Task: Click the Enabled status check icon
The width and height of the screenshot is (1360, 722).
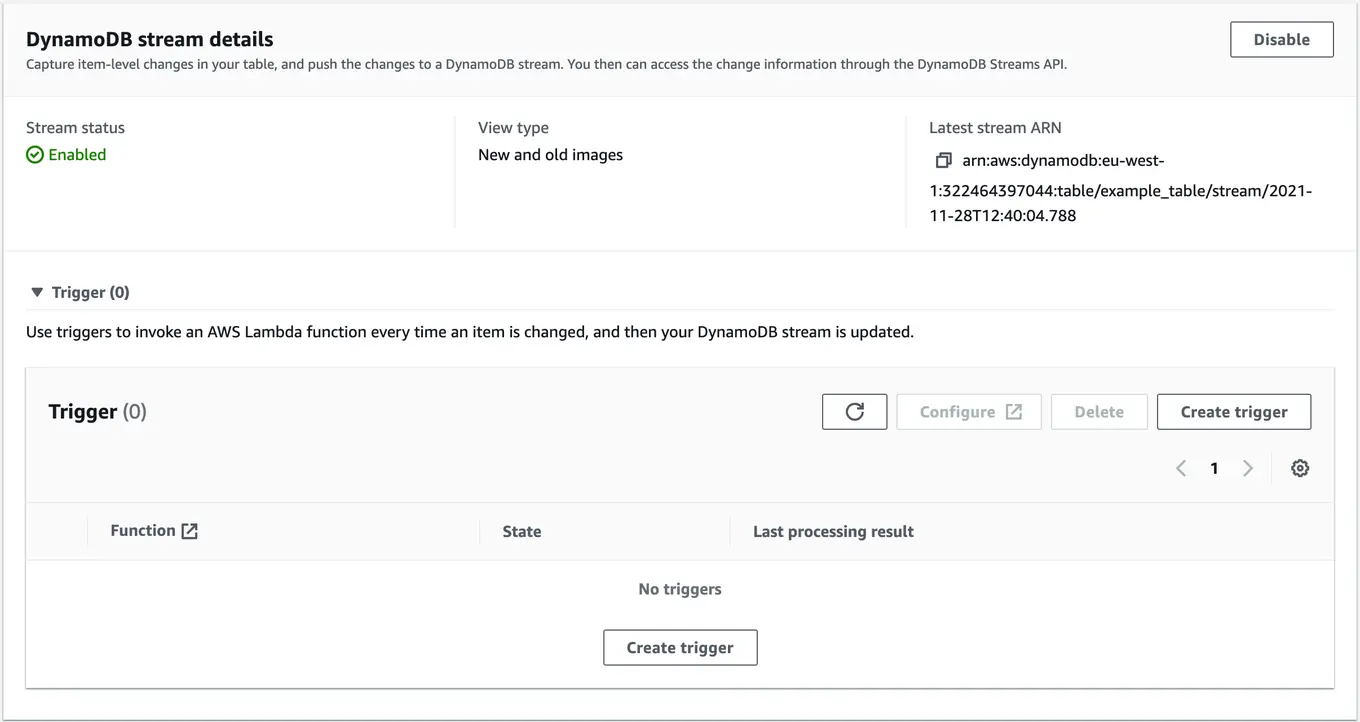Action: coord(33,155)
